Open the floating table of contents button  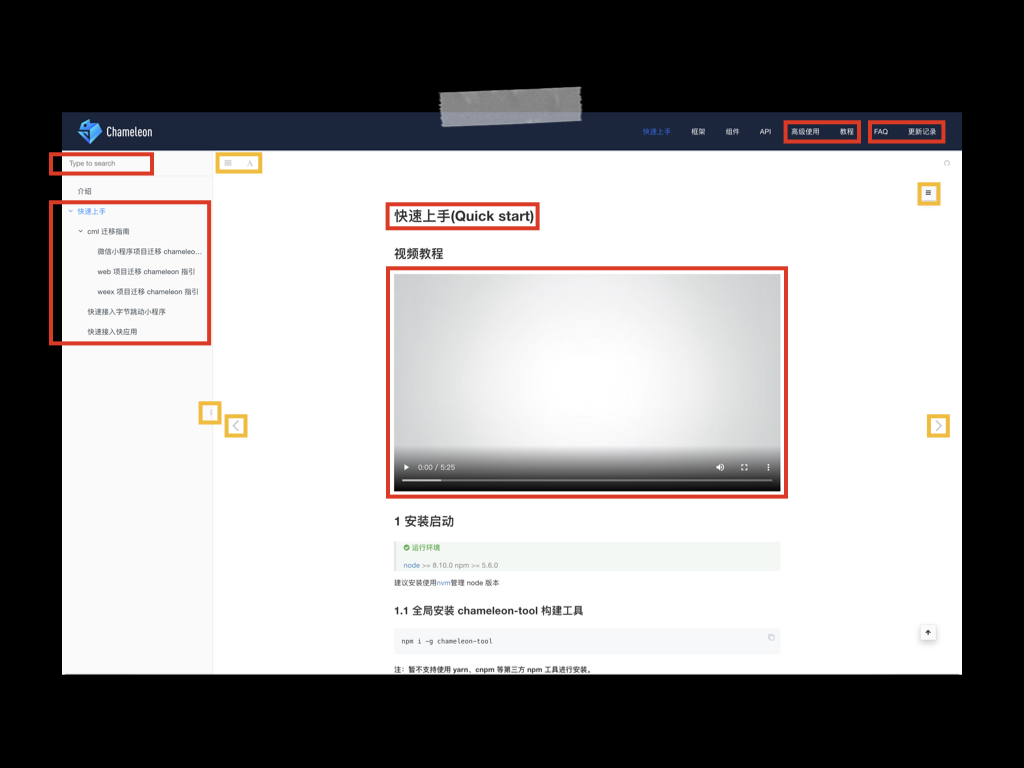928,193
